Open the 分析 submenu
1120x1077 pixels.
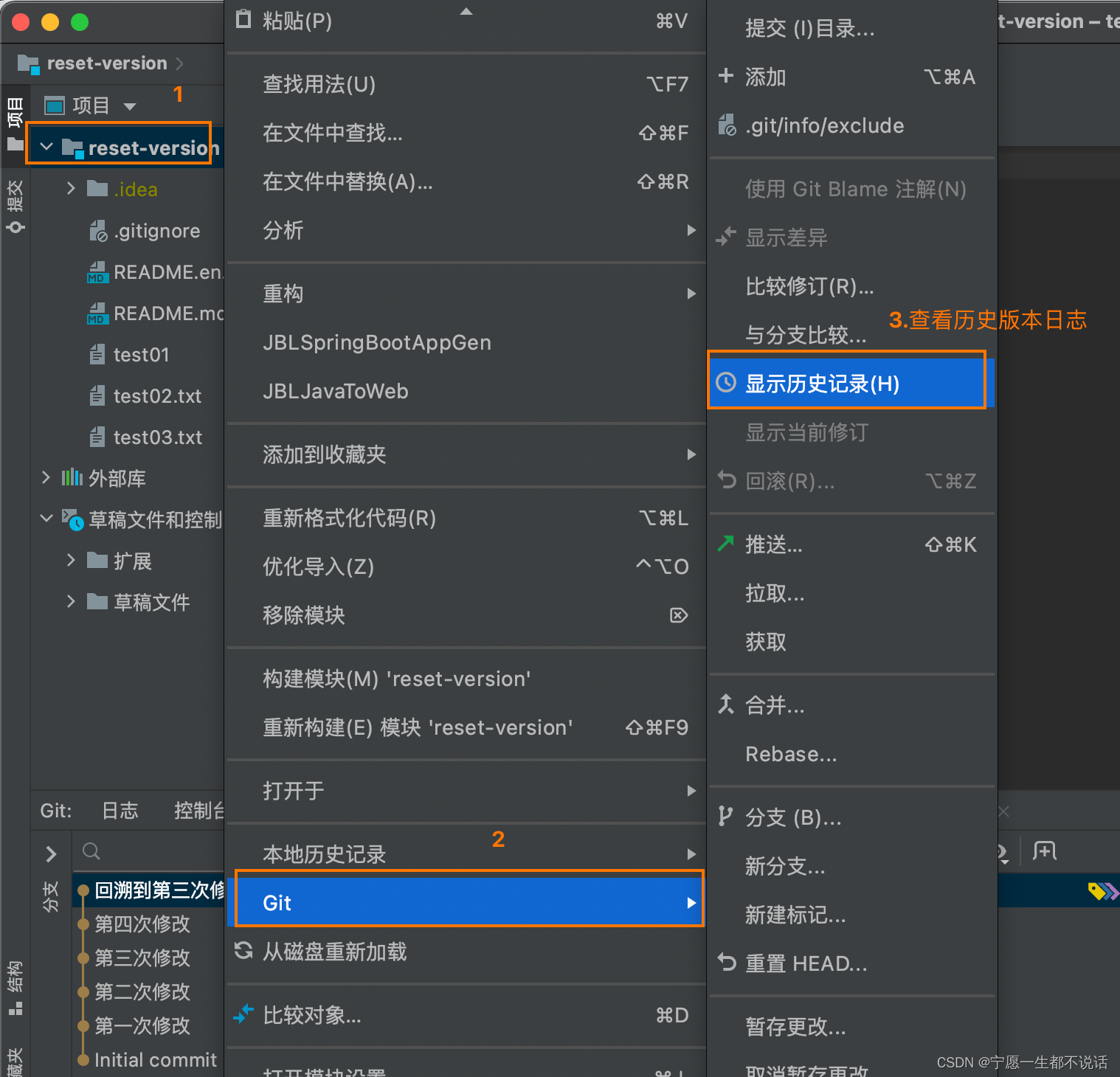click(x=466, y=230)
